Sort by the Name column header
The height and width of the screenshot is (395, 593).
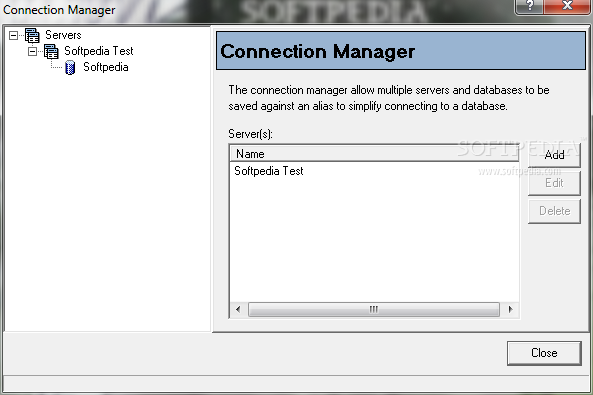point(374,154)
